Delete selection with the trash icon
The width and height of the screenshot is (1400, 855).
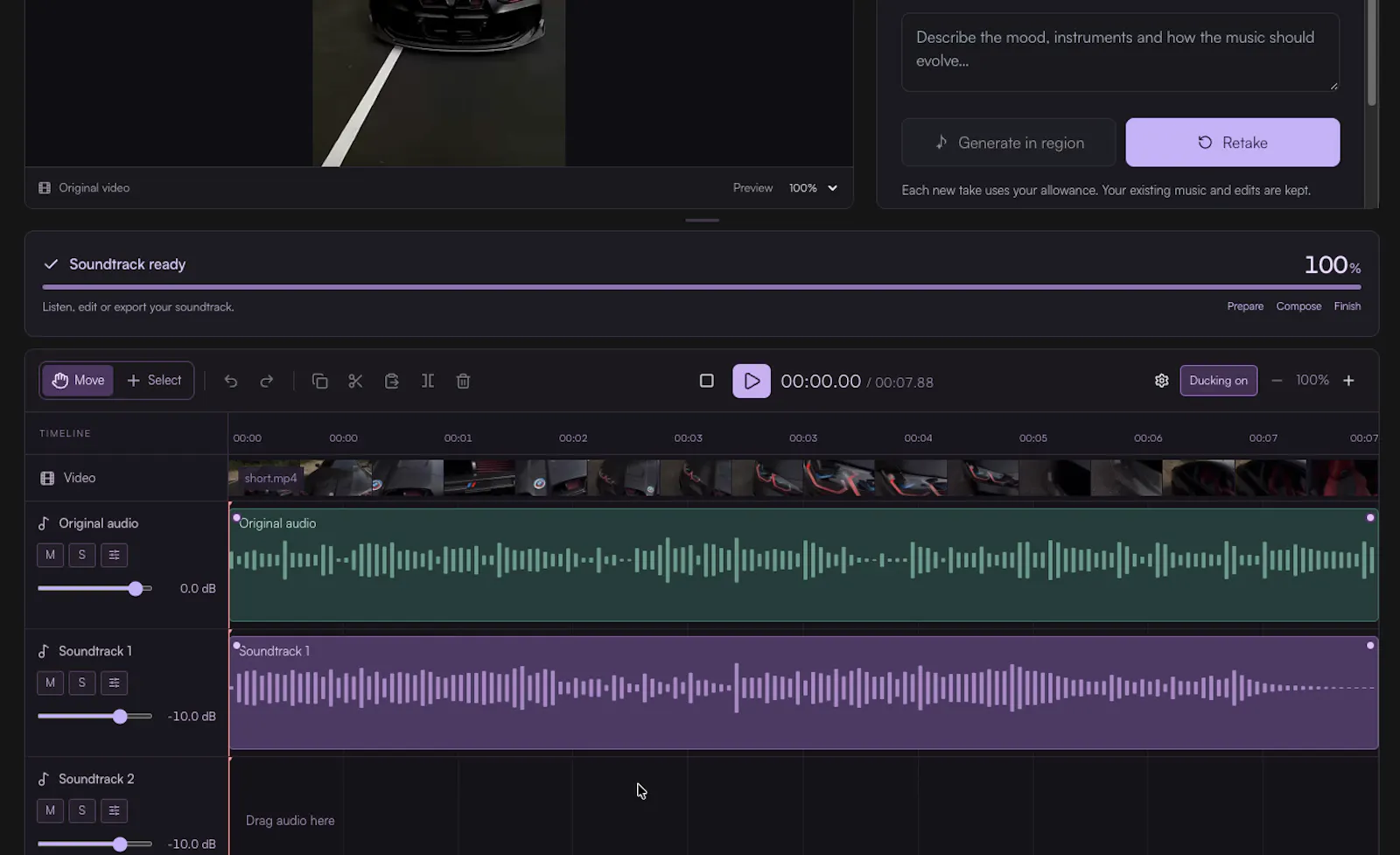464,381
